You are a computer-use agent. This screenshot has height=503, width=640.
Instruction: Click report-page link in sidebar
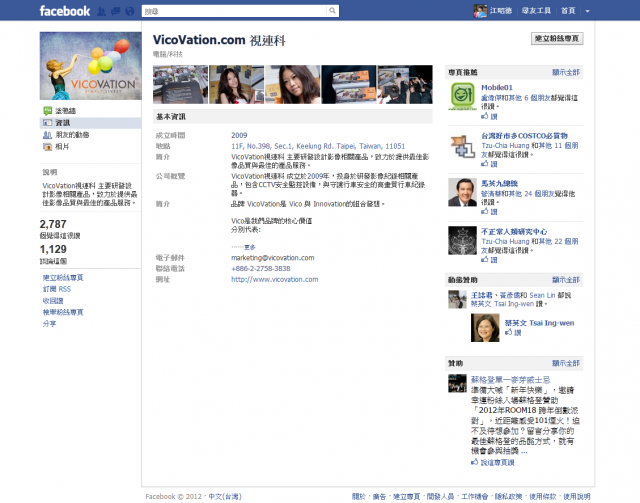coord(63,312)
